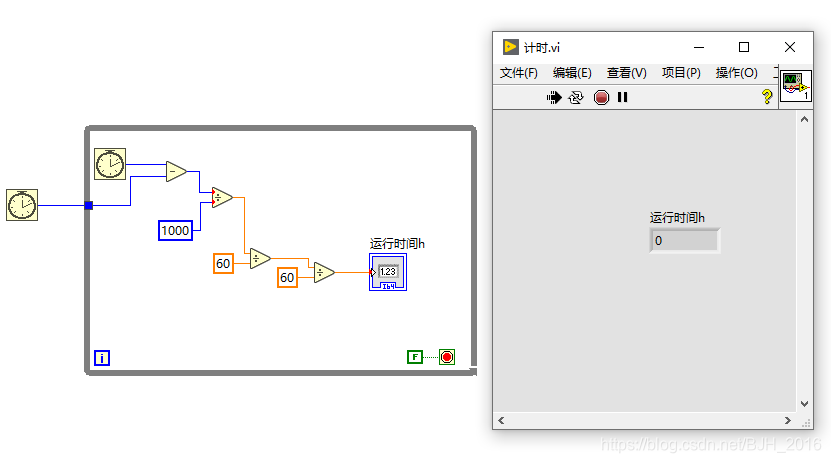Open the 编辑(E) menu
831x463 pixels.
[x=572, y=73]
